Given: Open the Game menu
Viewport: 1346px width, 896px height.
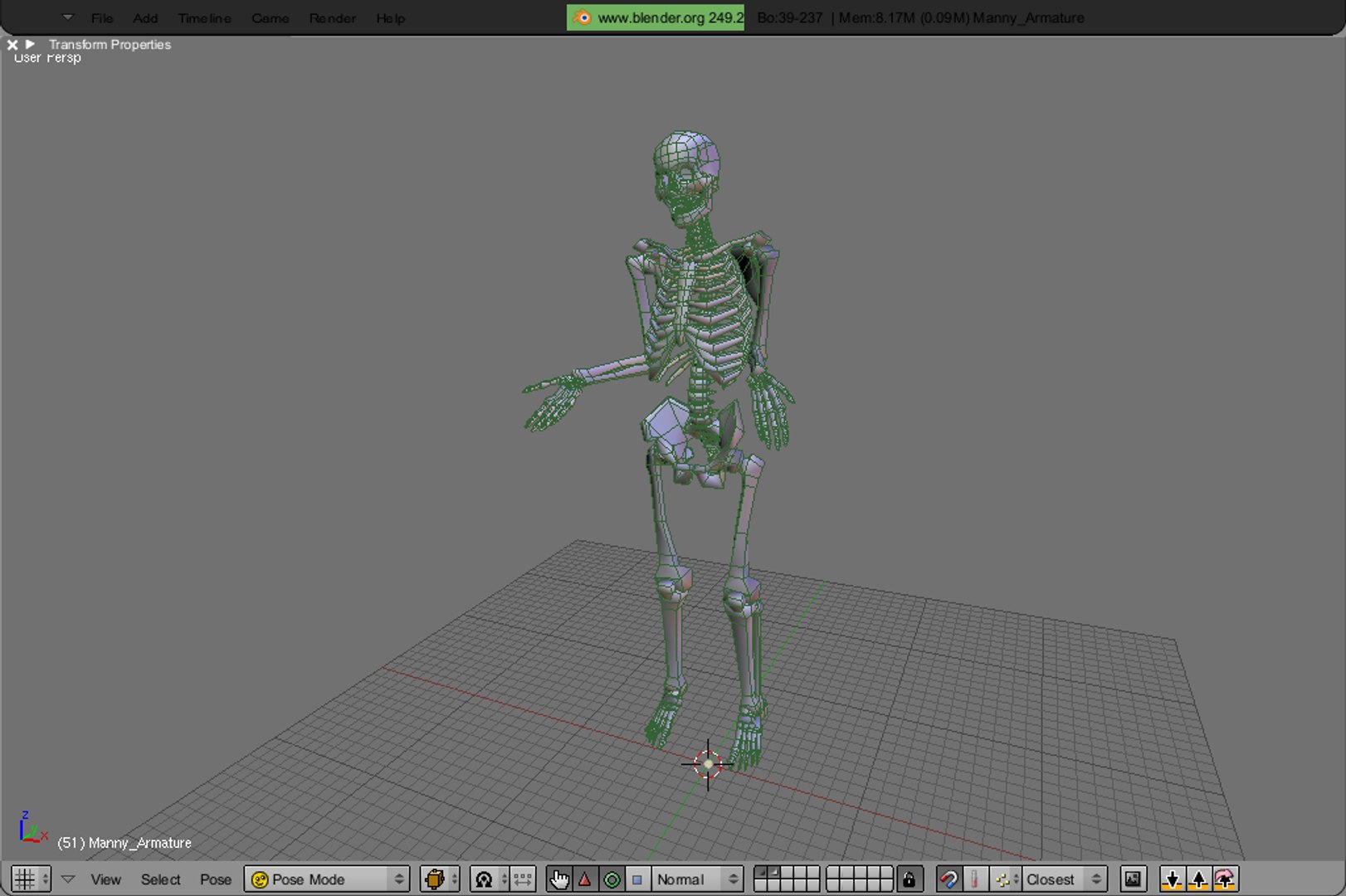Looking at the screenshot, I should (x=271, y=17).
